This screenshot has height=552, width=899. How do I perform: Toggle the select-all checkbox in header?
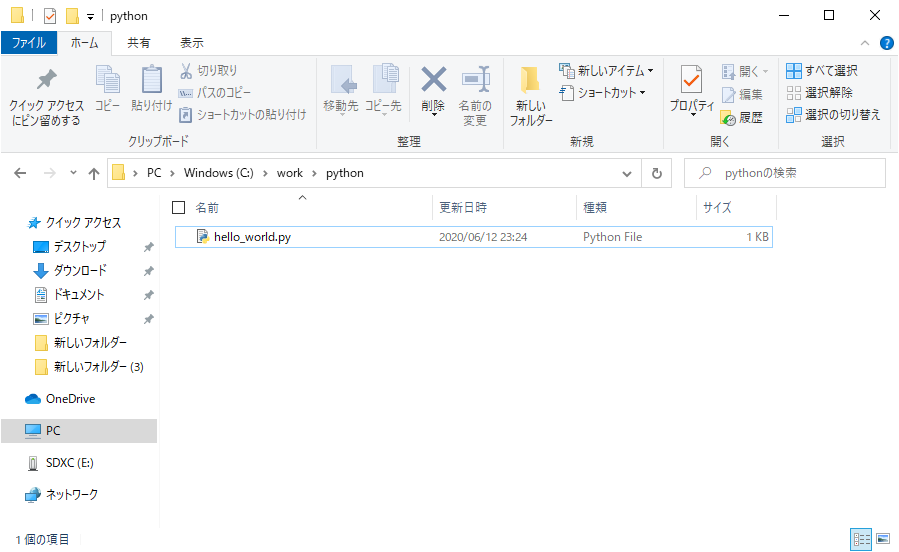click(x=179, y=208)
